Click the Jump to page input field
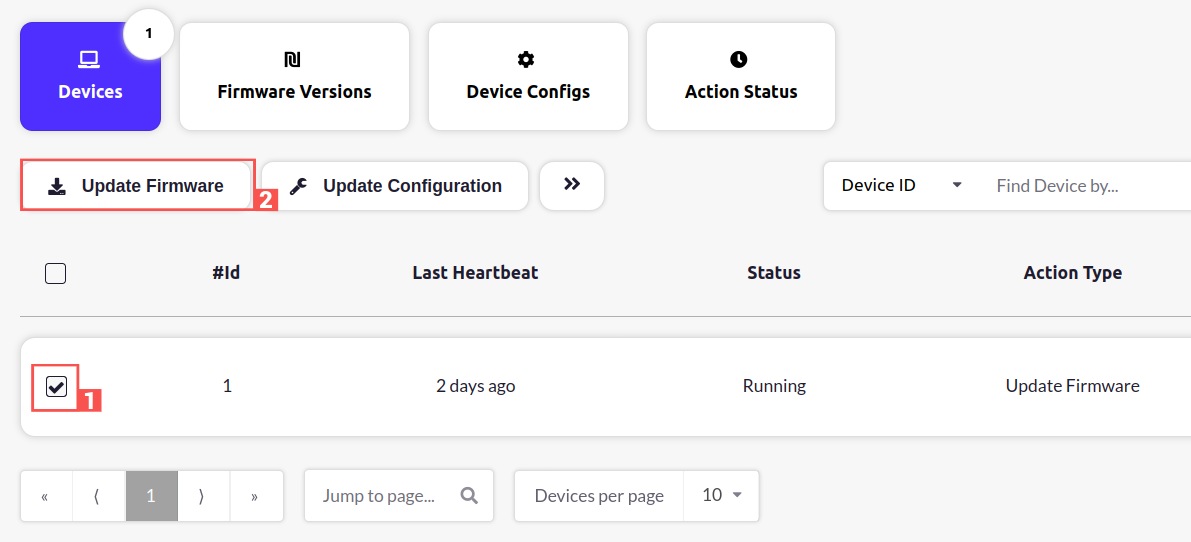This screenshot has height=542, width=1191. tap(378, 495)
